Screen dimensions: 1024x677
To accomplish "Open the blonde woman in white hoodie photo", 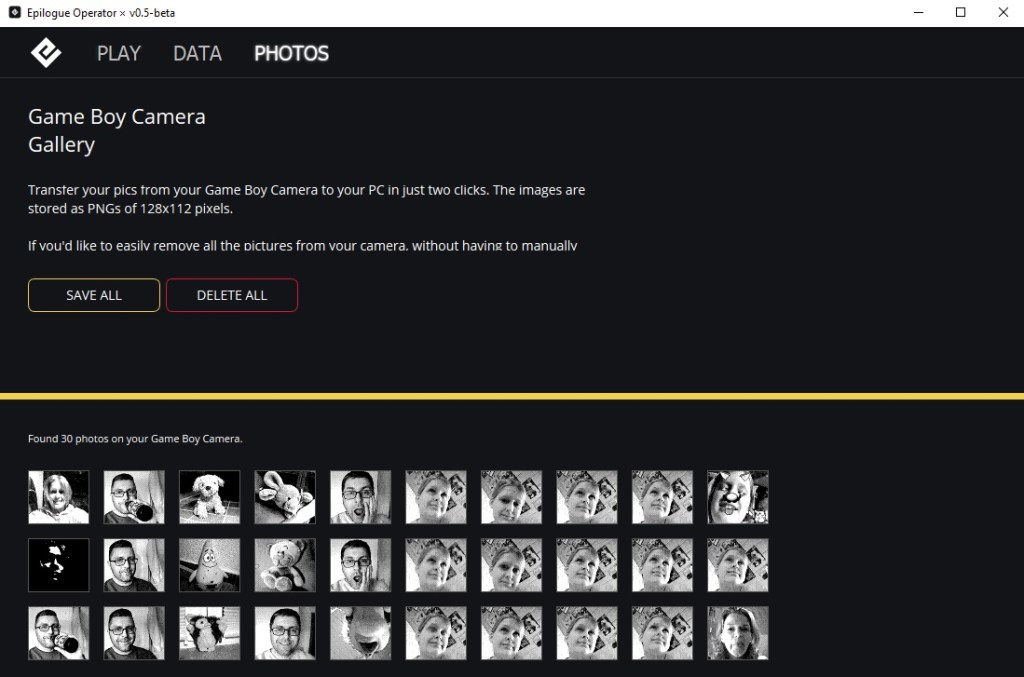I will coord(59,497).
